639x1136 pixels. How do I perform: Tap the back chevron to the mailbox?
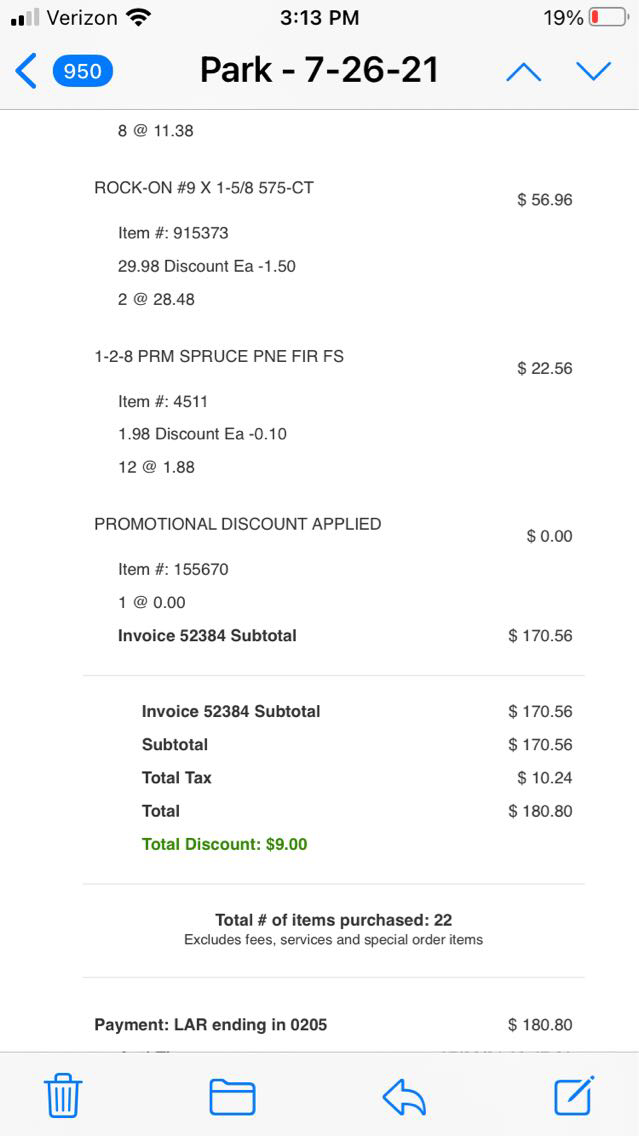(27, 71)
